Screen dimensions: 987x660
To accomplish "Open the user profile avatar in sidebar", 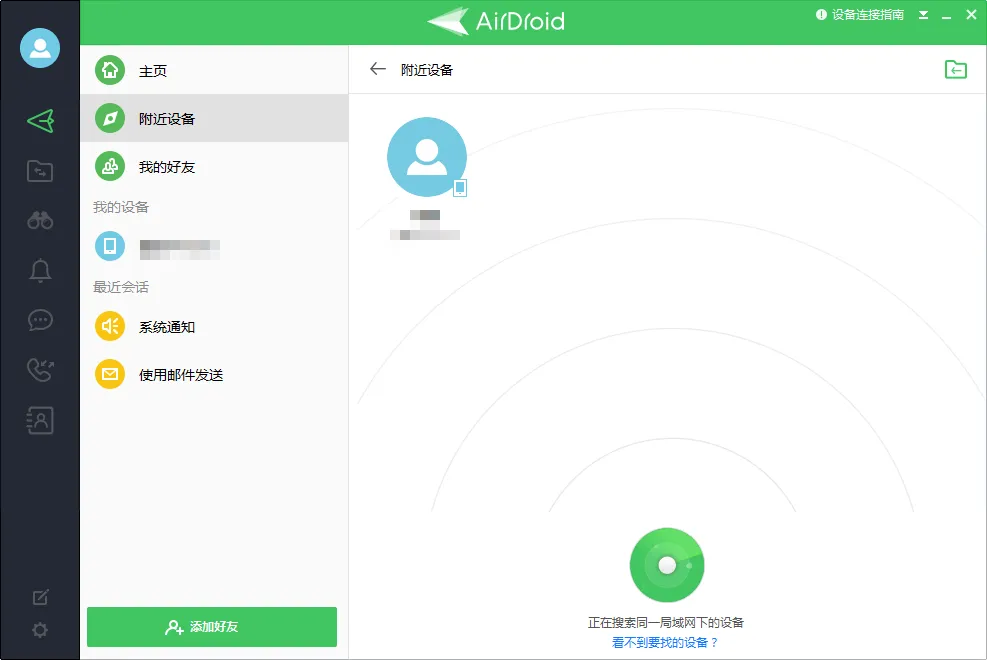I will click(40, 48).
